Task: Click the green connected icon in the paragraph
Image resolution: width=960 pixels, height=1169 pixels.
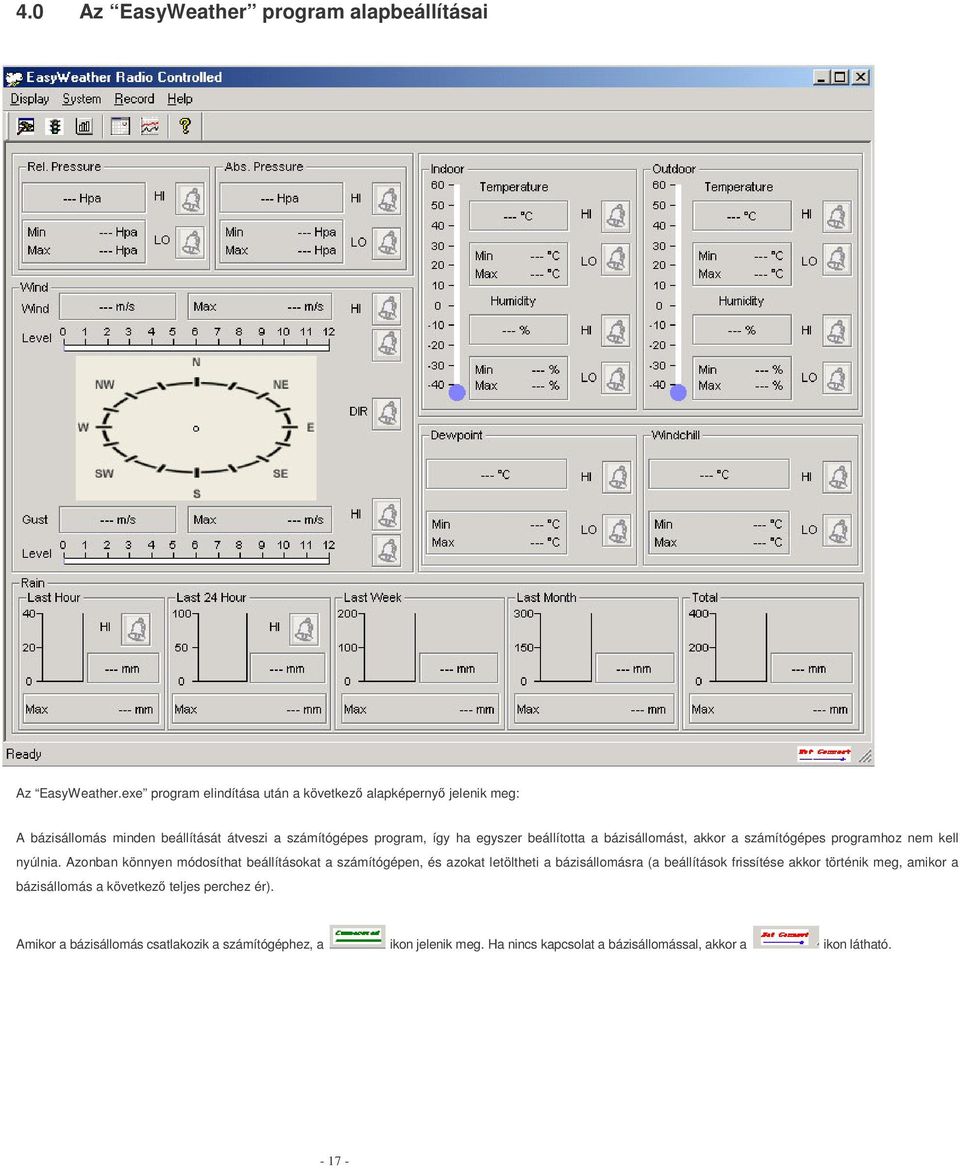Action: [357, 937]
